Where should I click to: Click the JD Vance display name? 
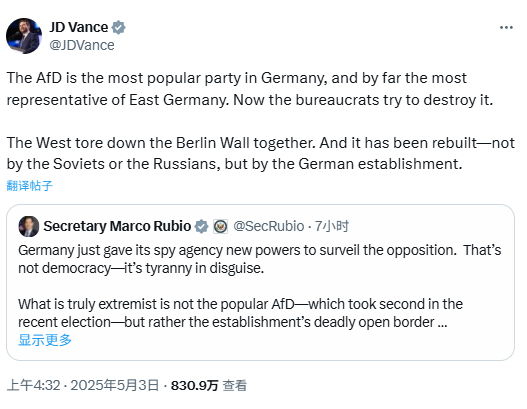(79, 27)
